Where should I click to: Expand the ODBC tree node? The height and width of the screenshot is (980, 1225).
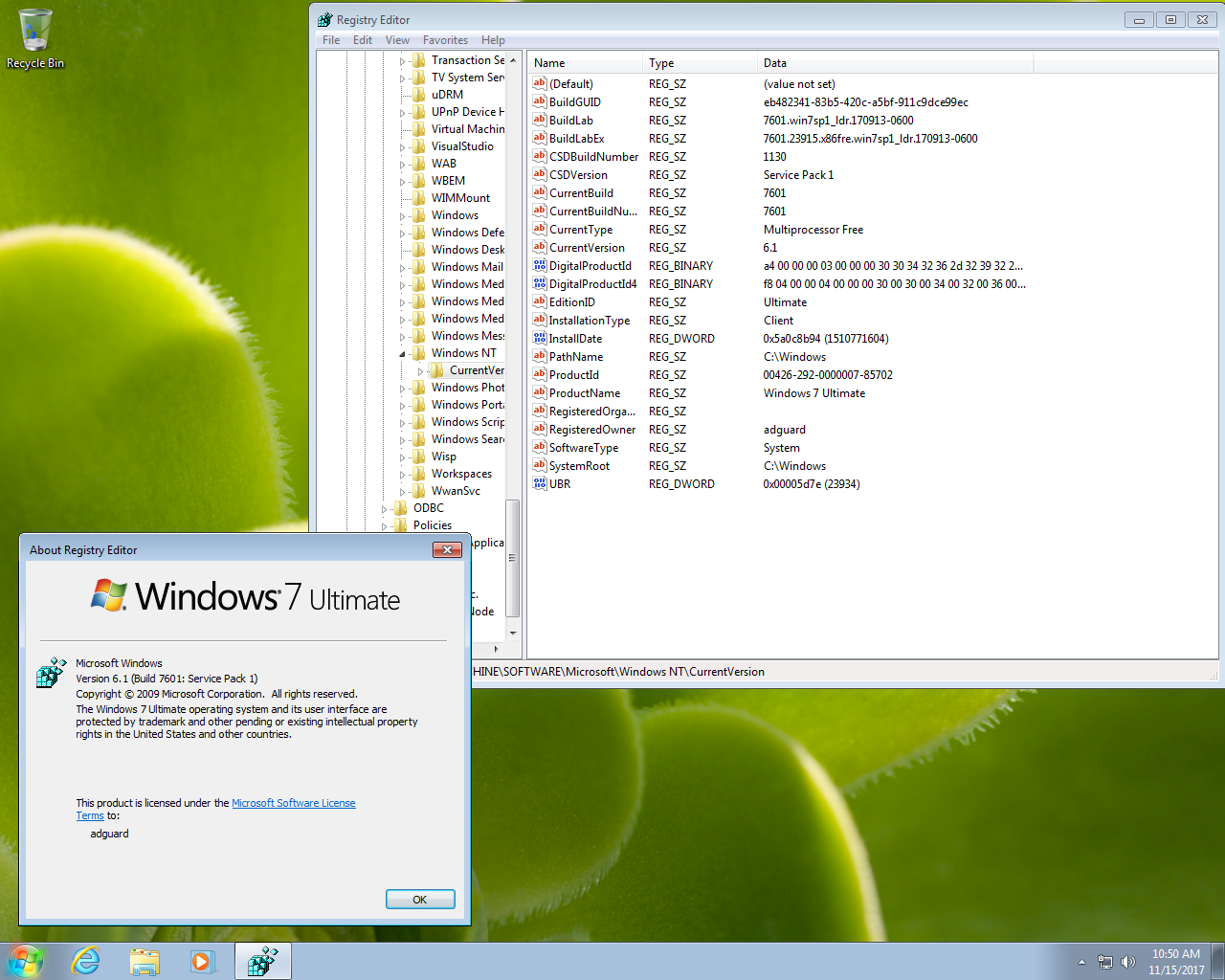pyautogui.click(x=385, y=508)
